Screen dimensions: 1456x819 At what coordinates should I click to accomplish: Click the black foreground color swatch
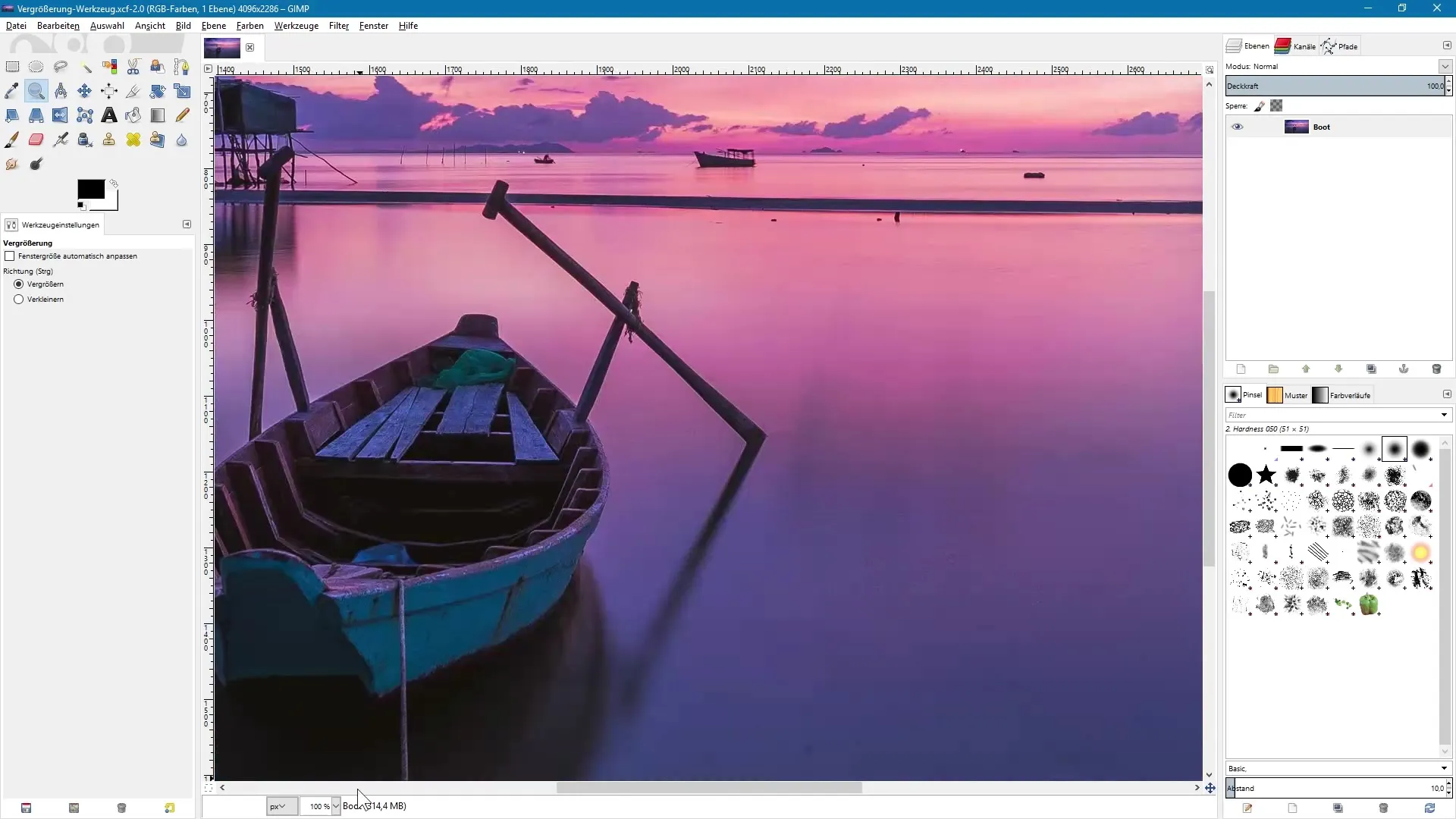[90, 190]
